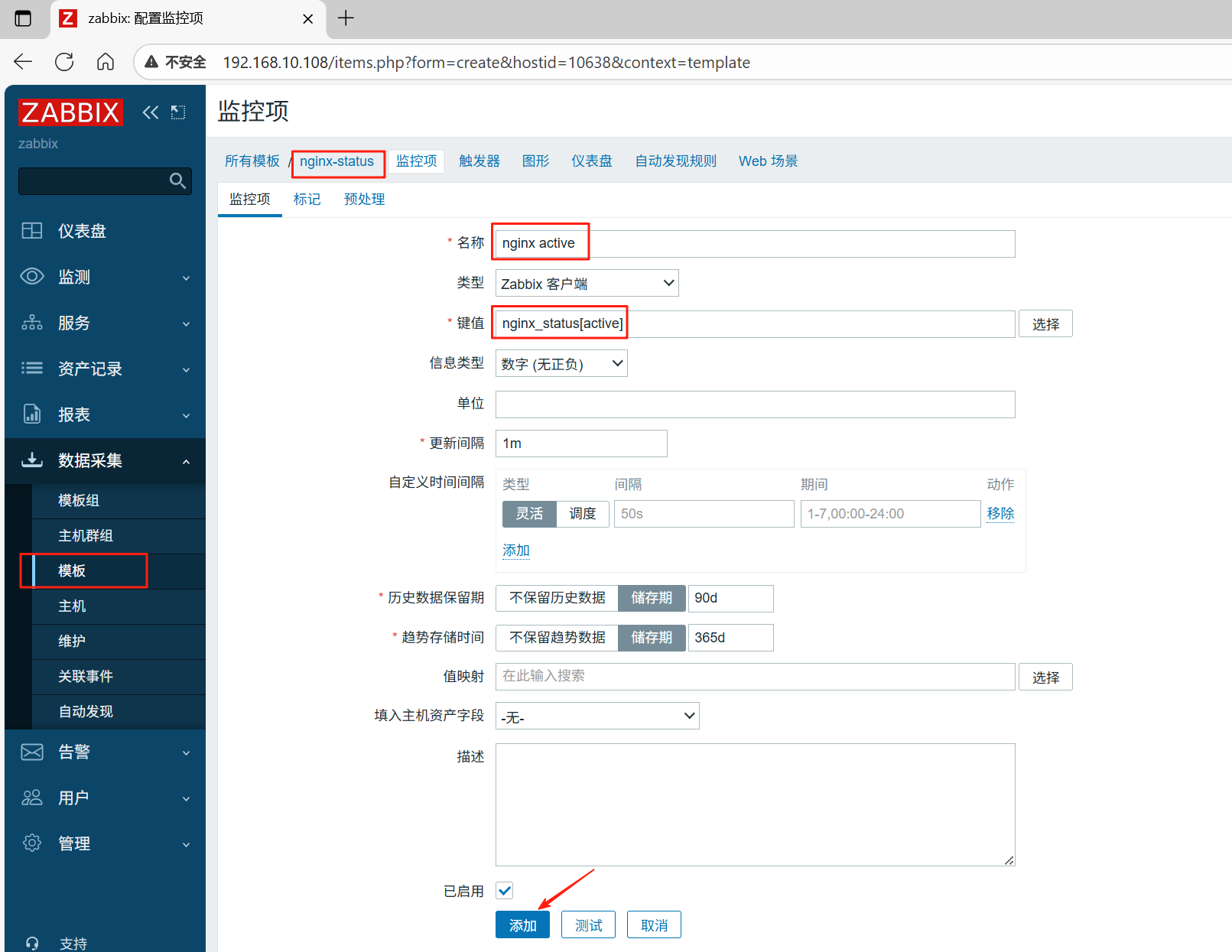
Task: Click the 测试 button
Action: point(588,925)
